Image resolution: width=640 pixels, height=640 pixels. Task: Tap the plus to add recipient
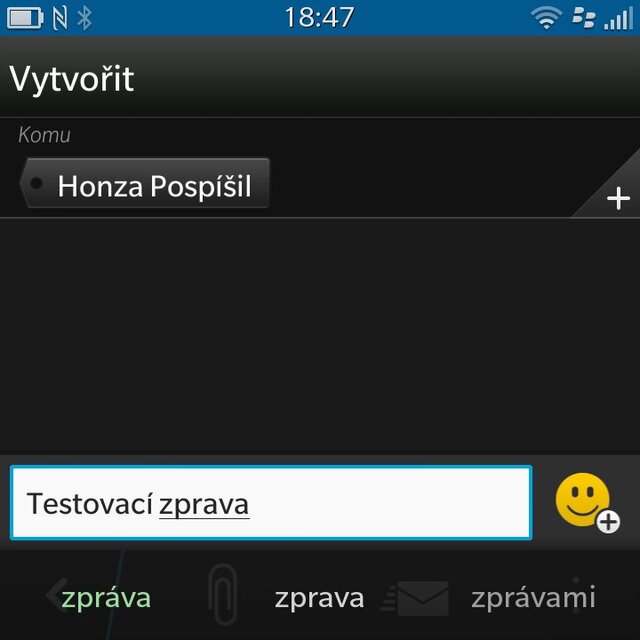click(618, 199)
